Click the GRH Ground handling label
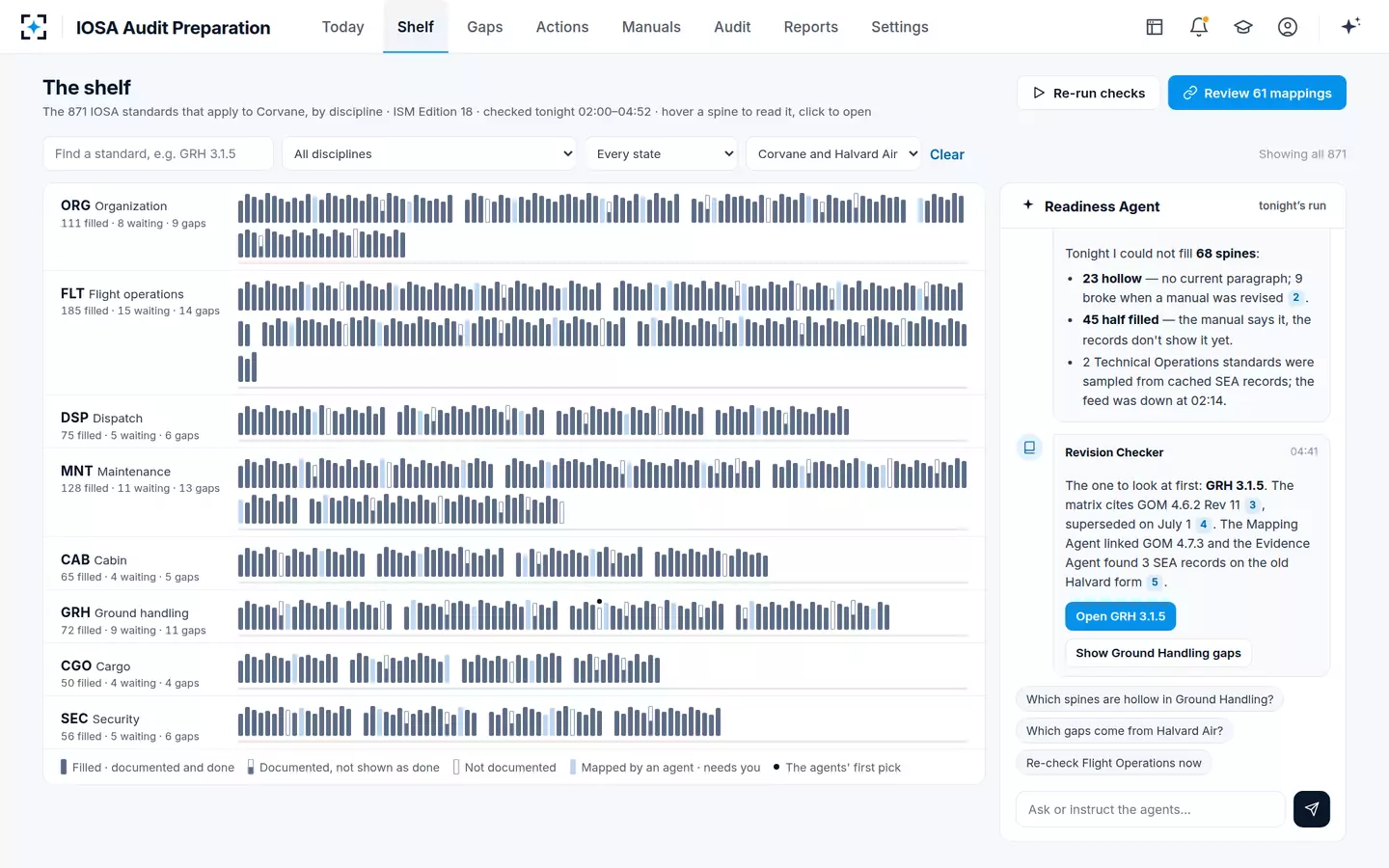Screen dimensions: 1389x868 click(x=124, y=612)
